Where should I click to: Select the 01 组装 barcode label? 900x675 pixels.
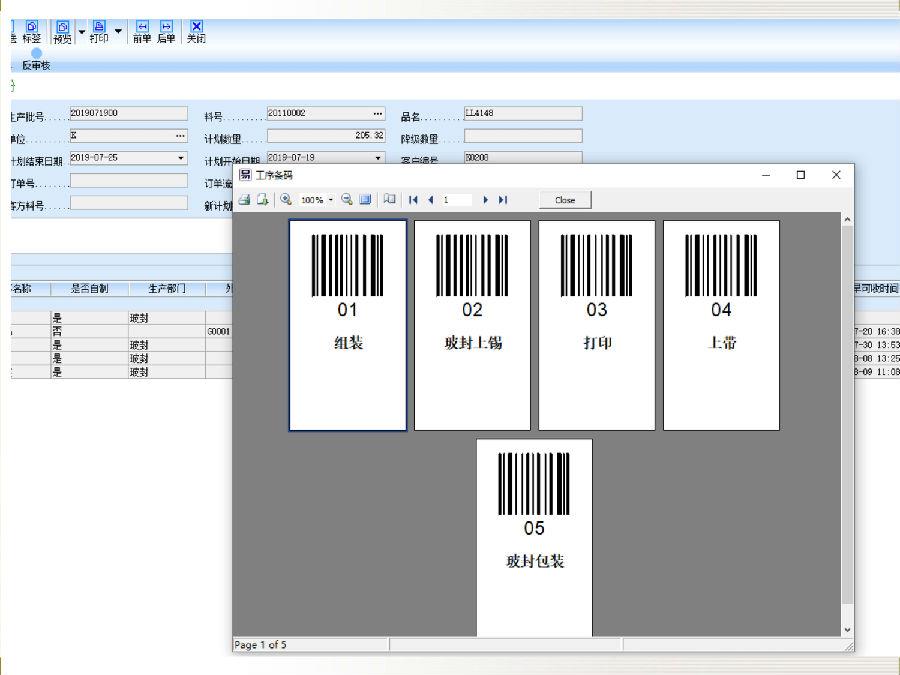tap(348, 325)
